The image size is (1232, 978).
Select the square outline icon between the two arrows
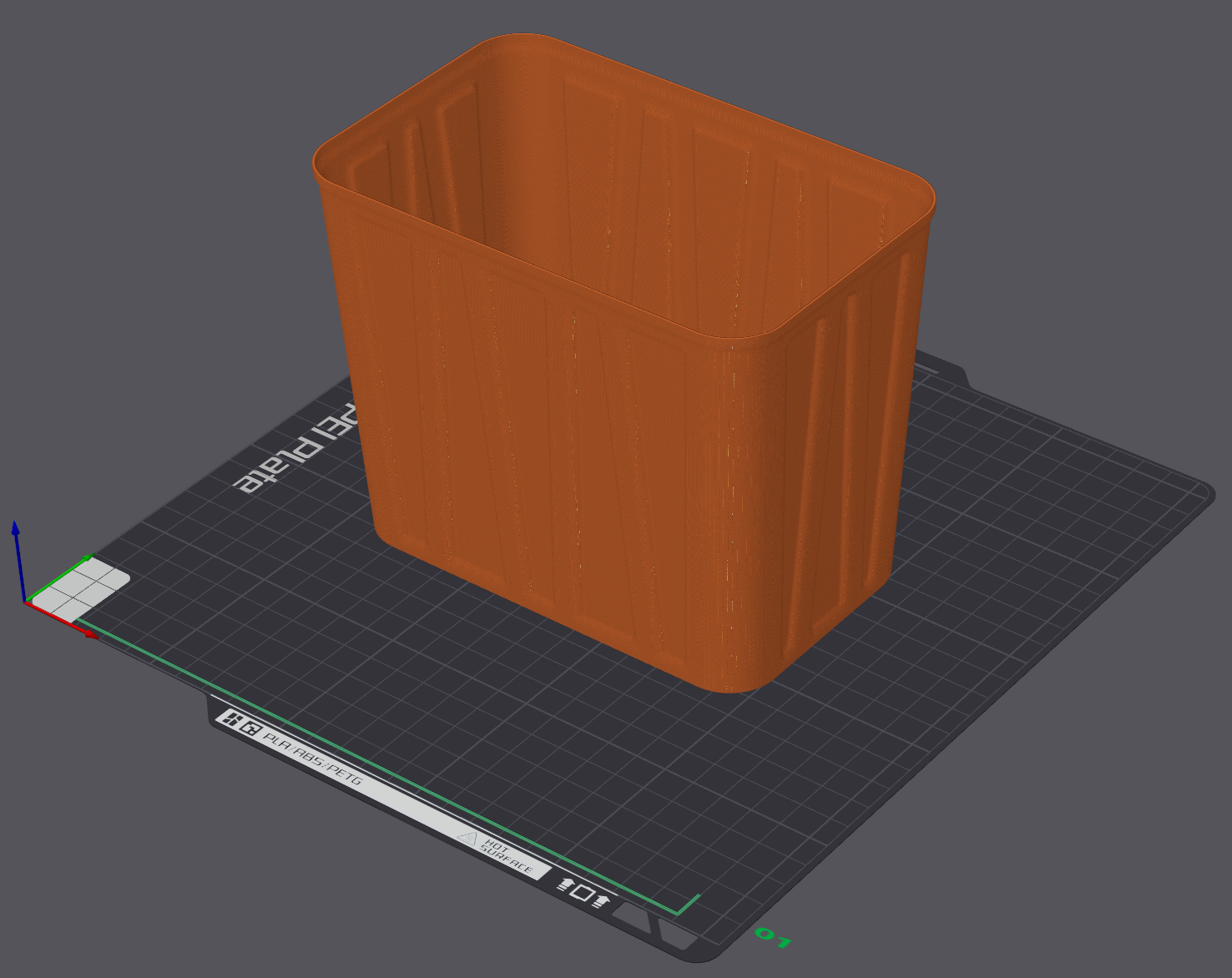pyautogui.click(x=584, y=893)
